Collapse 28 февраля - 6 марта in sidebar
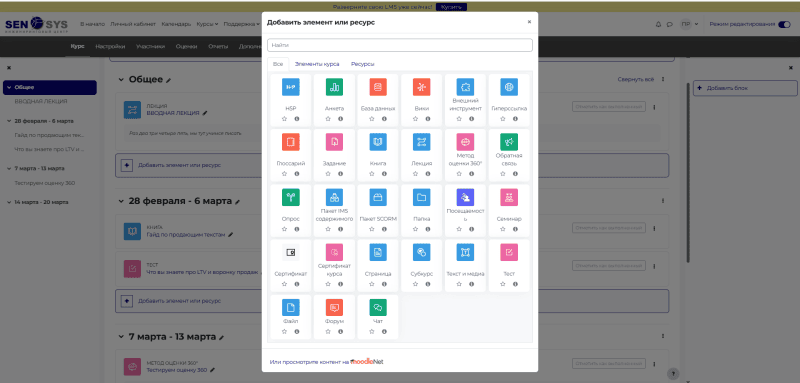Image resolution: width=800 pixels, height=383 pixels. (x=9, y=121)
